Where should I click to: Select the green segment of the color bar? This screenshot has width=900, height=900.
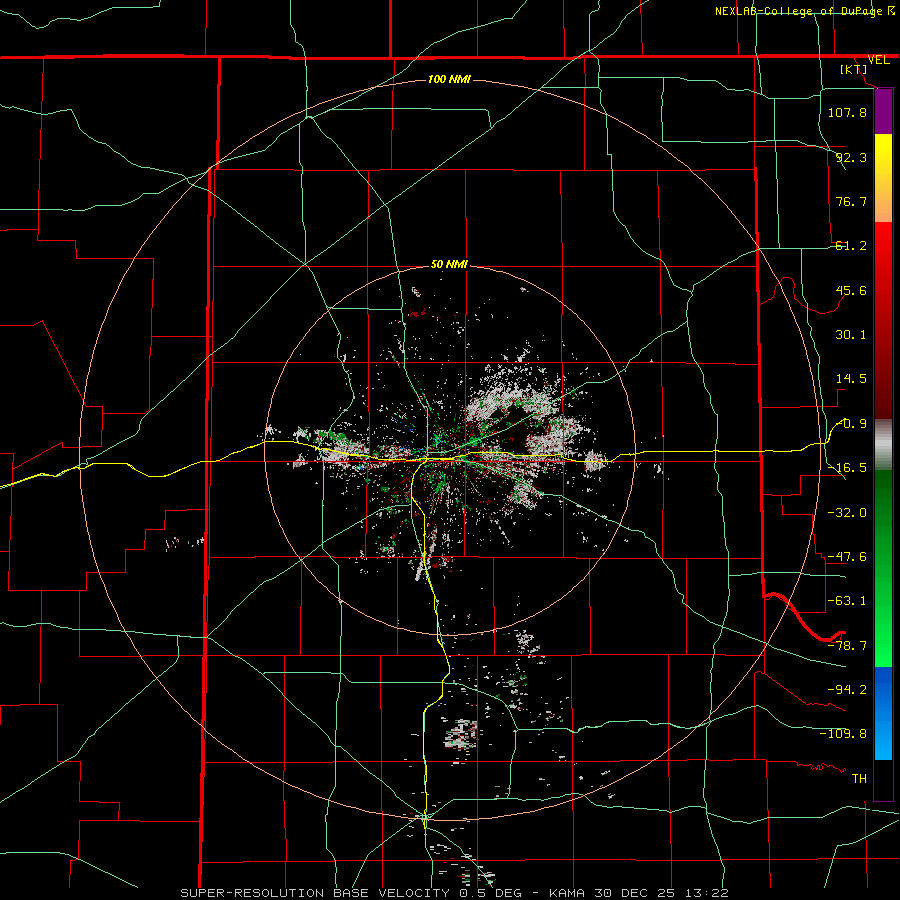883,568
